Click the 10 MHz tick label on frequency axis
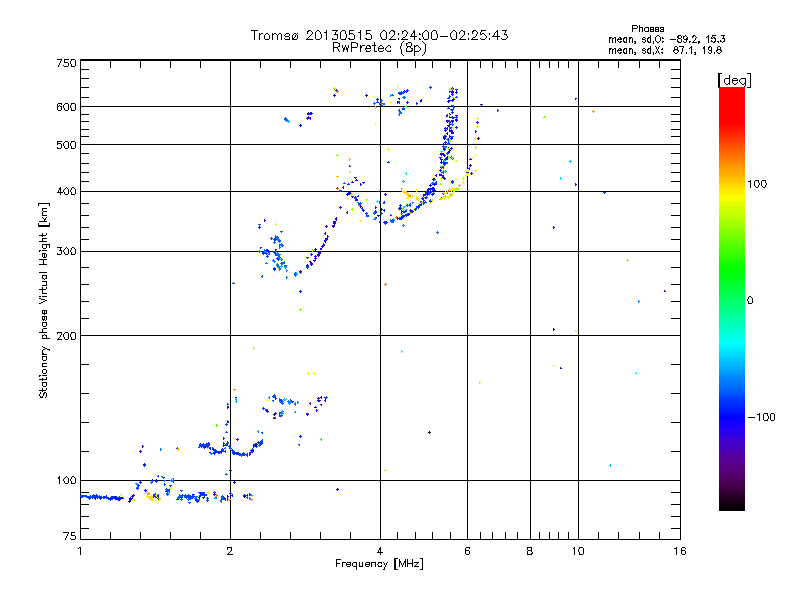 click(x=578, y=551)
